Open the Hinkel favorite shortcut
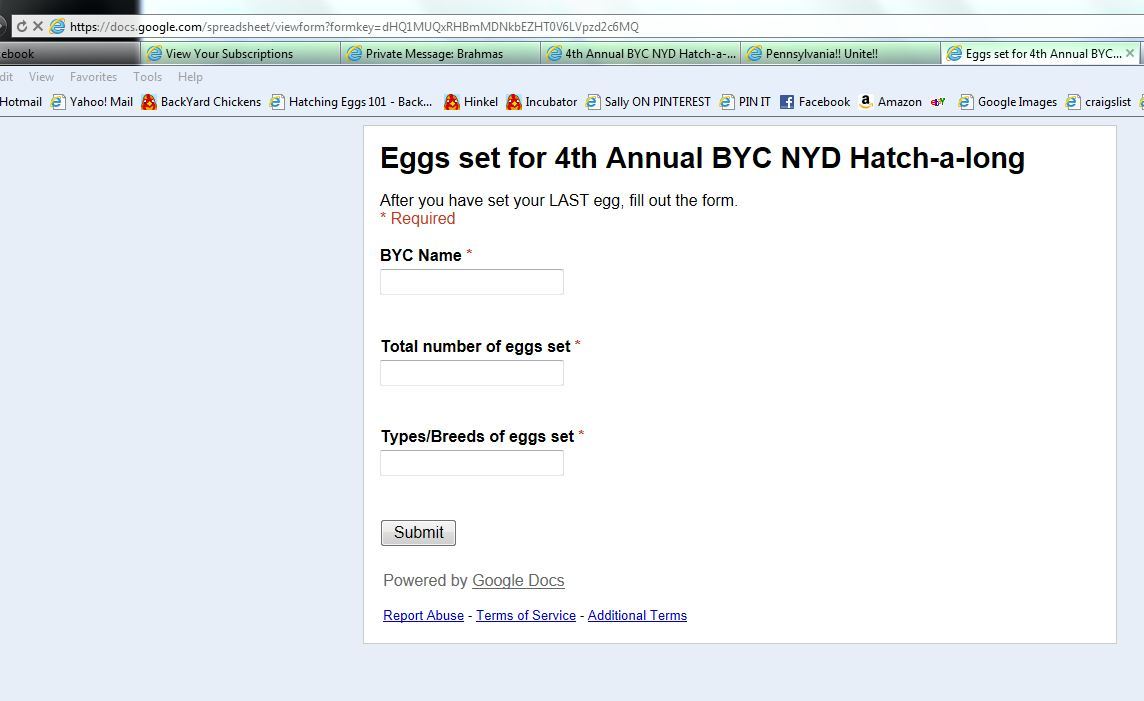 tap(471, 101)
